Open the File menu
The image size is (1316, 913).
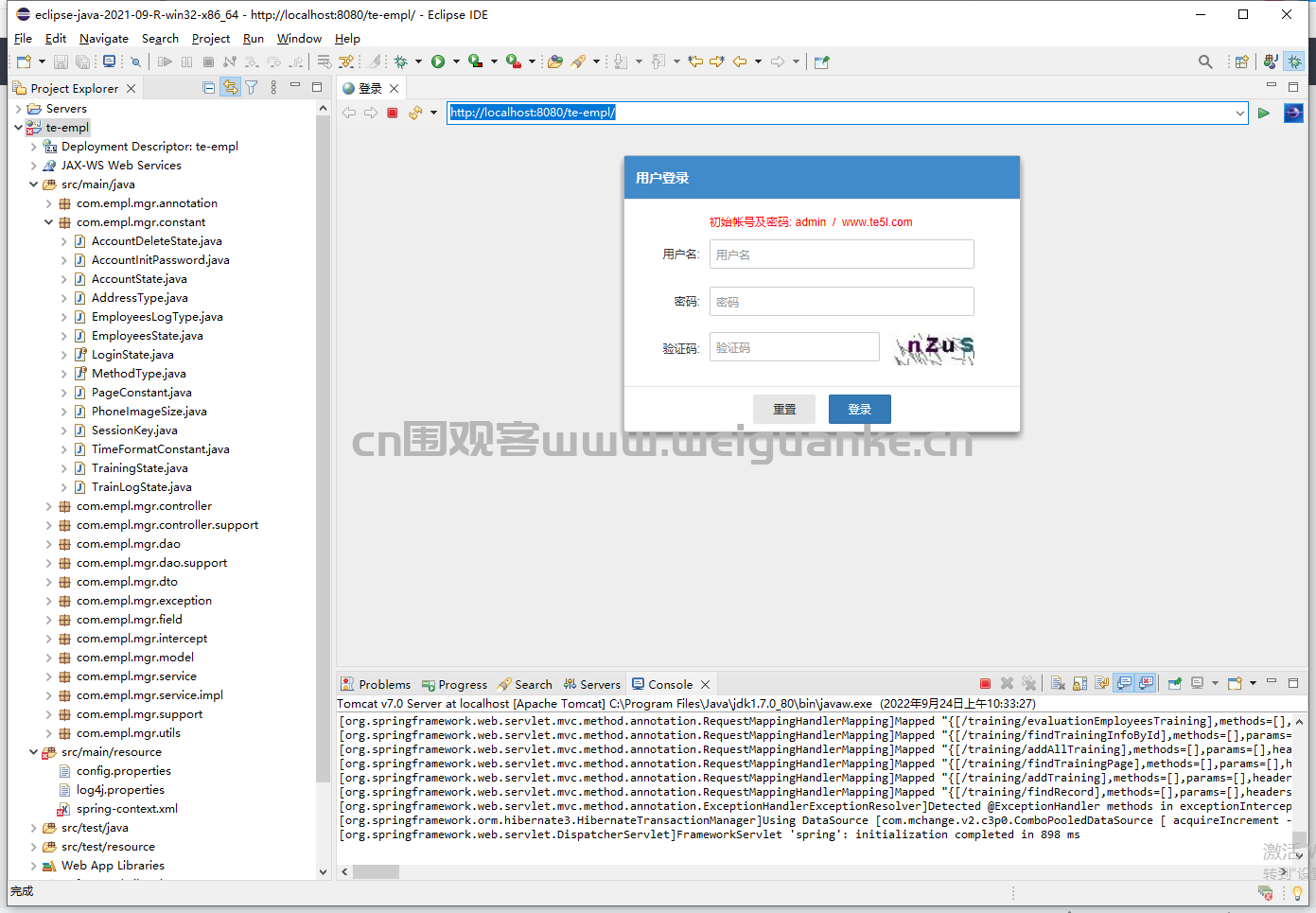pyautogui.click(x=23, y=38)
